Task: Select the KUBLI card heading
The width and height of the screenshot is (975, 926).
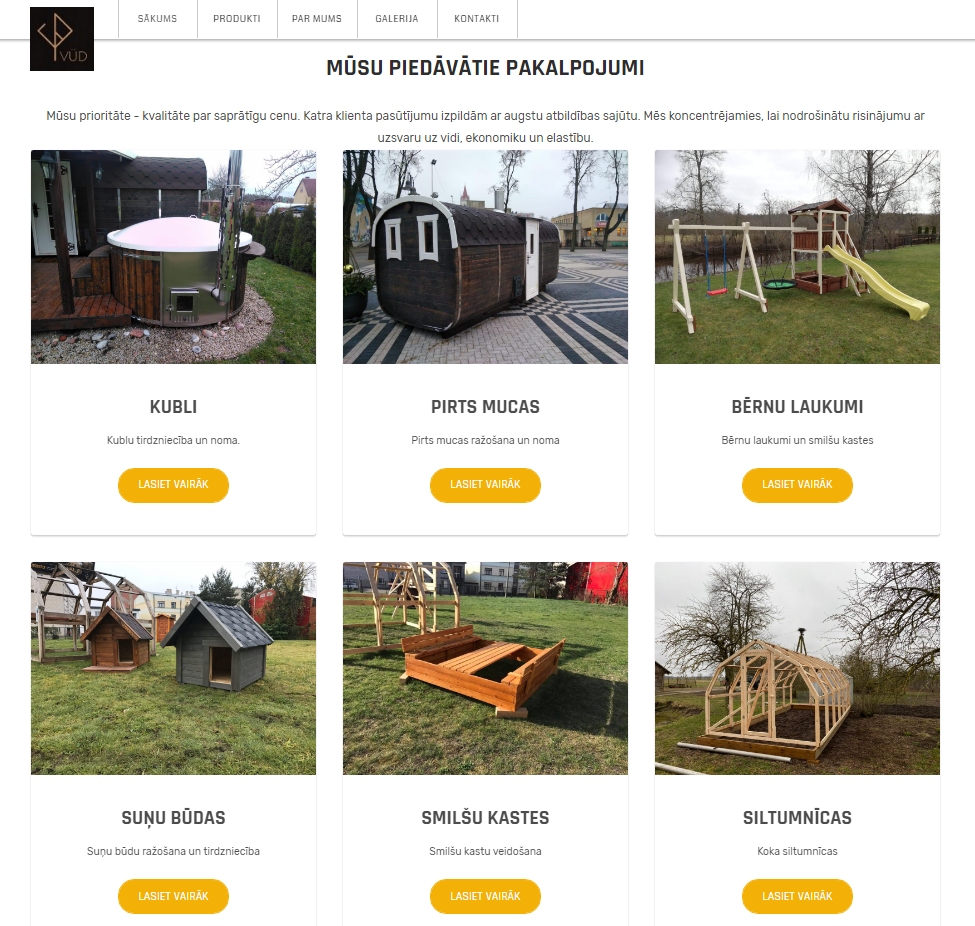Action: tap(173, 407)
